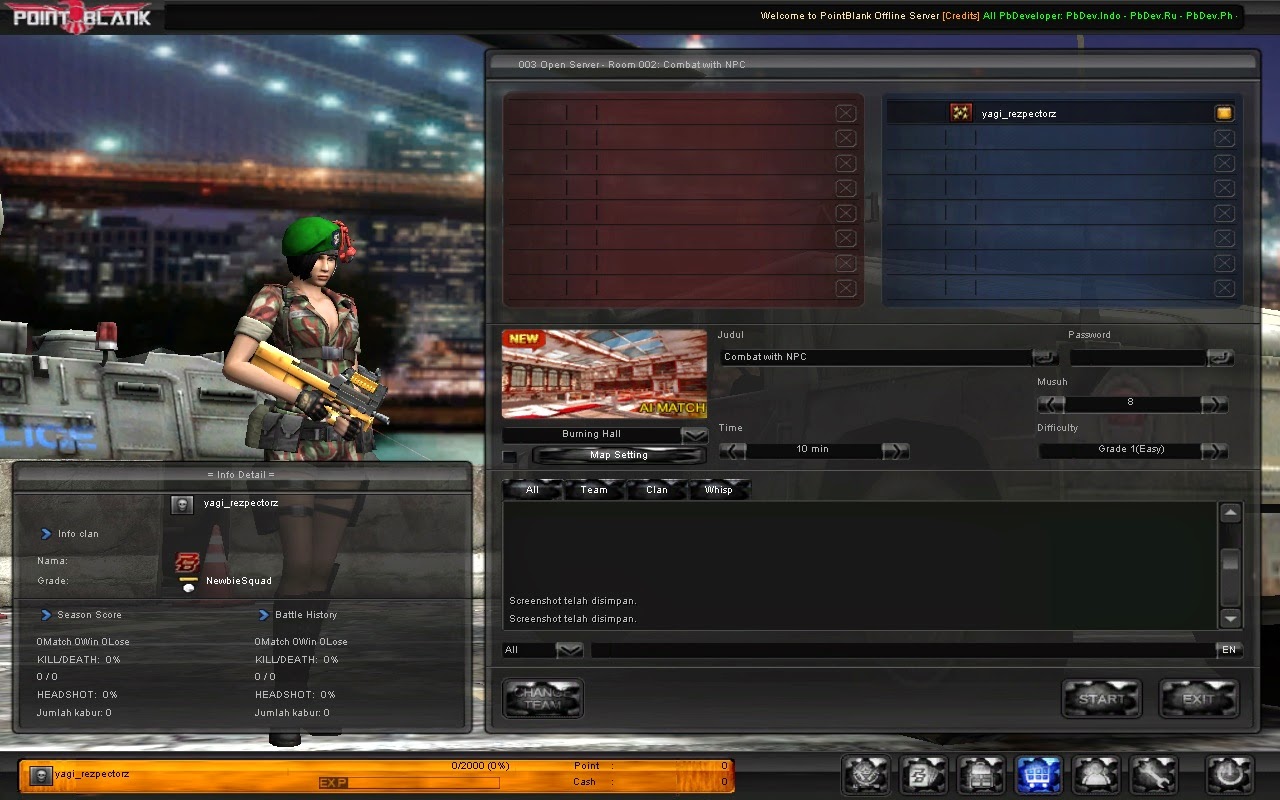Viewport: 1280px width, 800px height.
Task: Click the Judul room title field
Action: pos(876,357)
